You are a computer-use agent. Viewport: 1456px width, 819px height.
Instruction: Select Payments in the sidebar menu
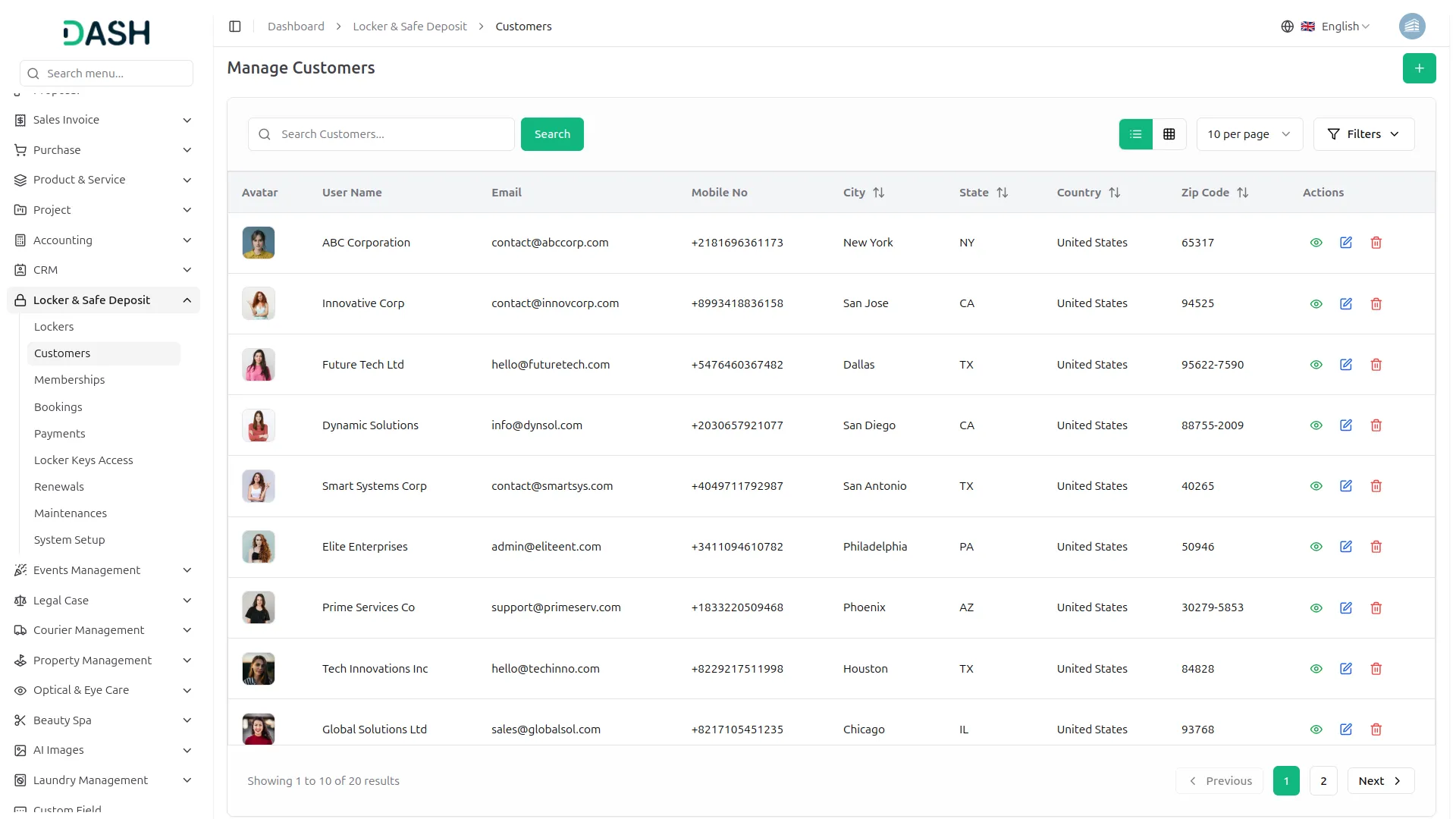[x=59, y=433]
